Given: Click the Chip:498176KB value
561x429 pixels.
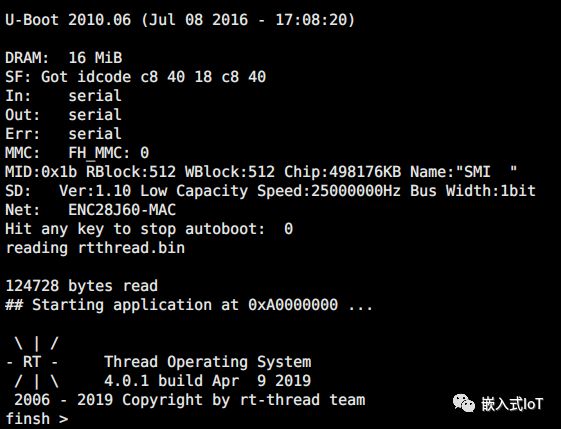Looking at the screenshot, I should [342, 172].
